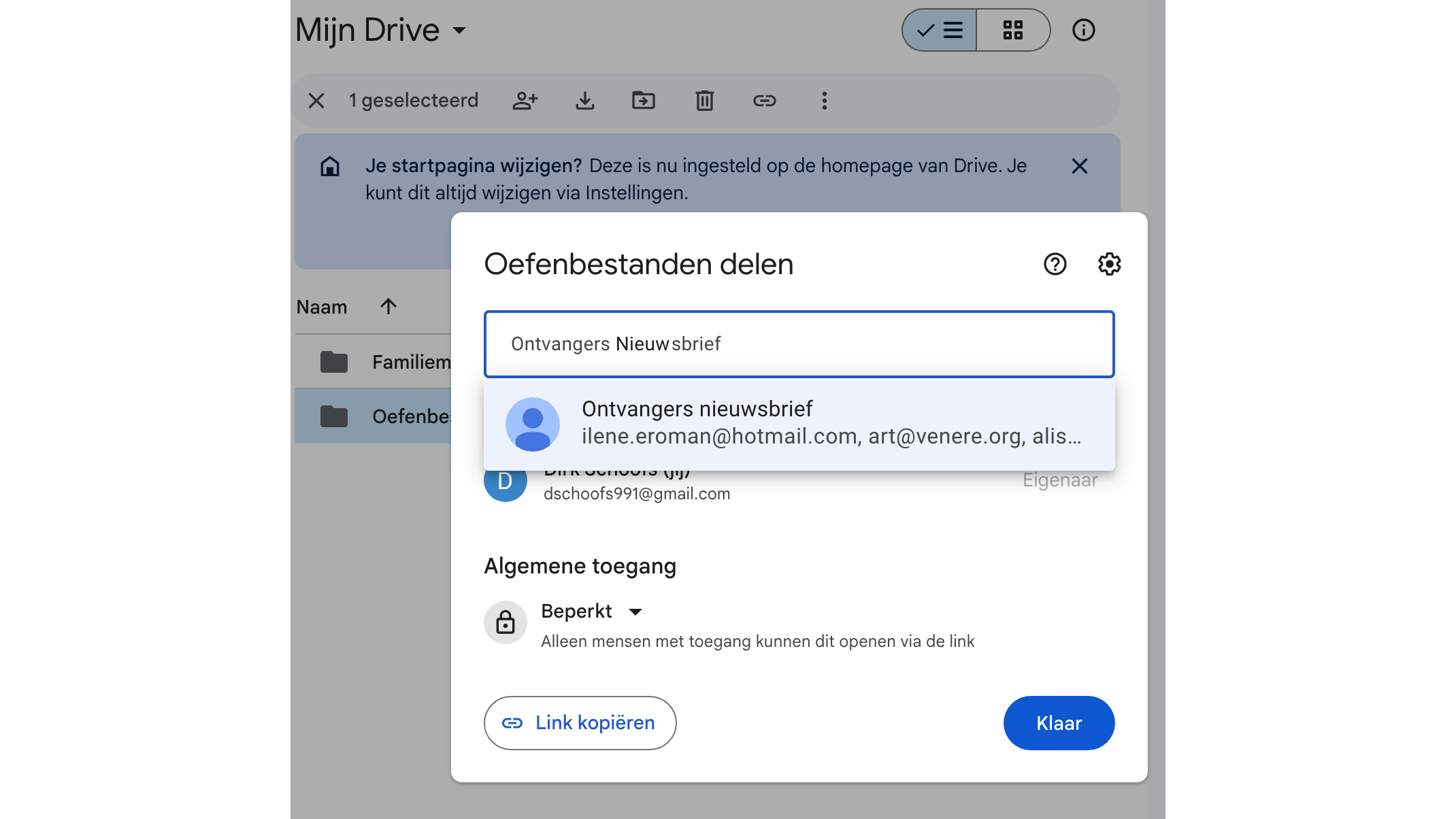Click the help question mark icon
Image resolution: width=1456 pixels, height=819 pixels.
[1055, 264]
